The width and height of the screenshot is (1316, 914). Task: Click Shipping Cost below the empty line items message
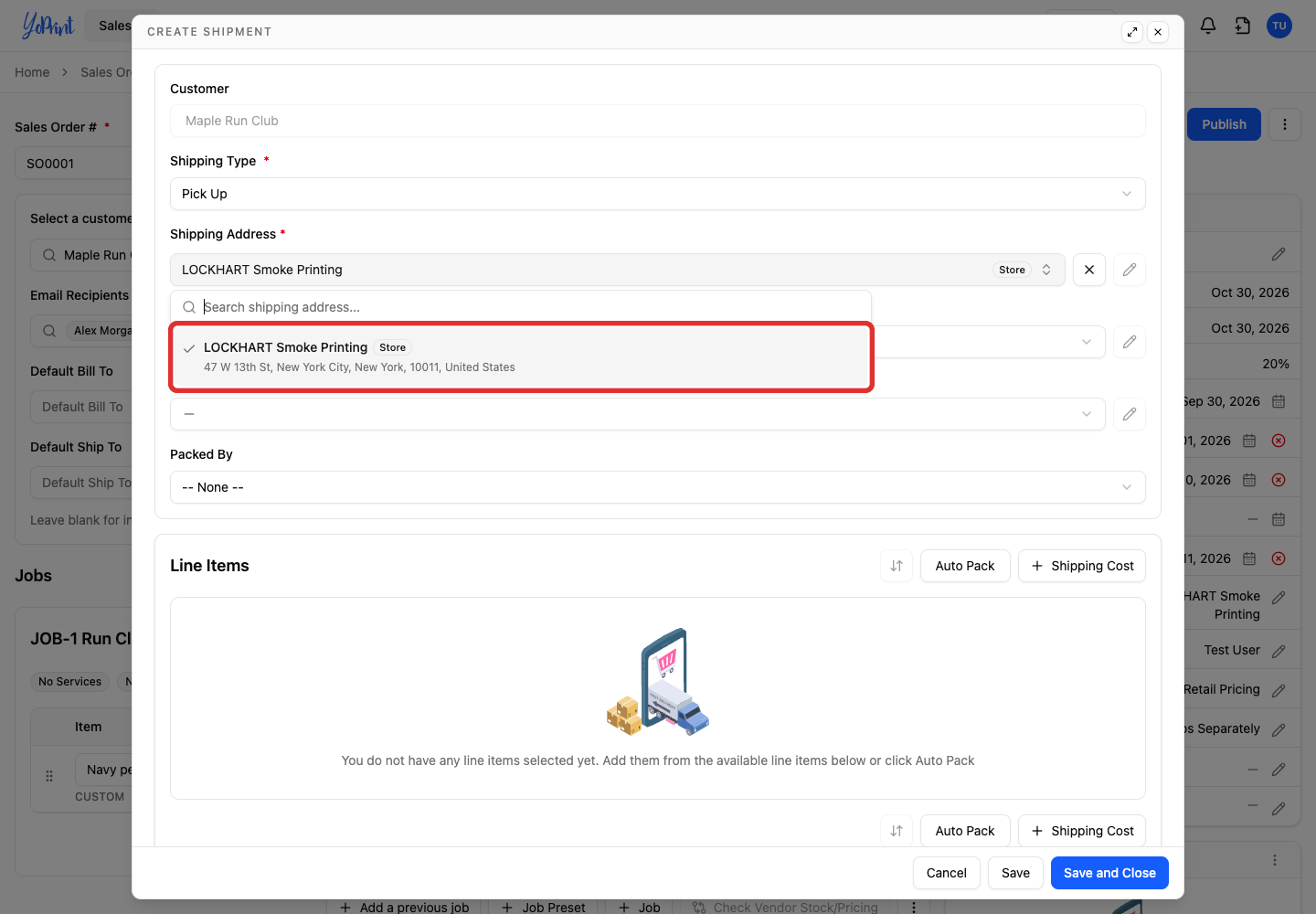click(1082, 831)
